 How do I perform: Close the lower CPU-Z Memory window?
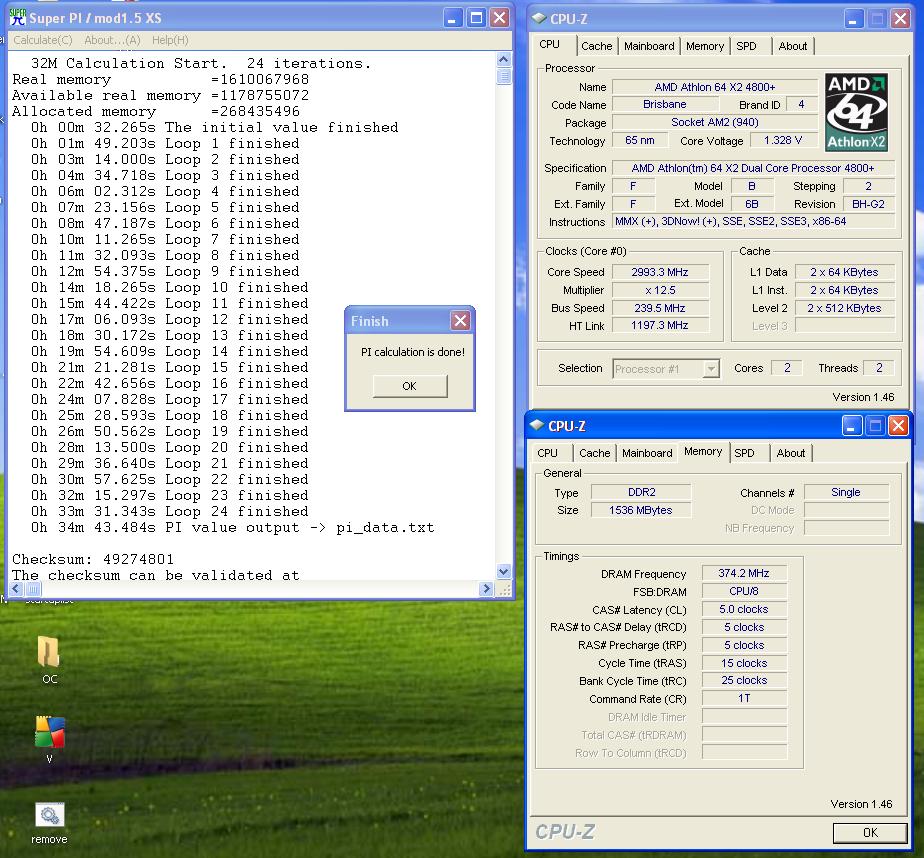pyautogui.click(x=898, y=425)
